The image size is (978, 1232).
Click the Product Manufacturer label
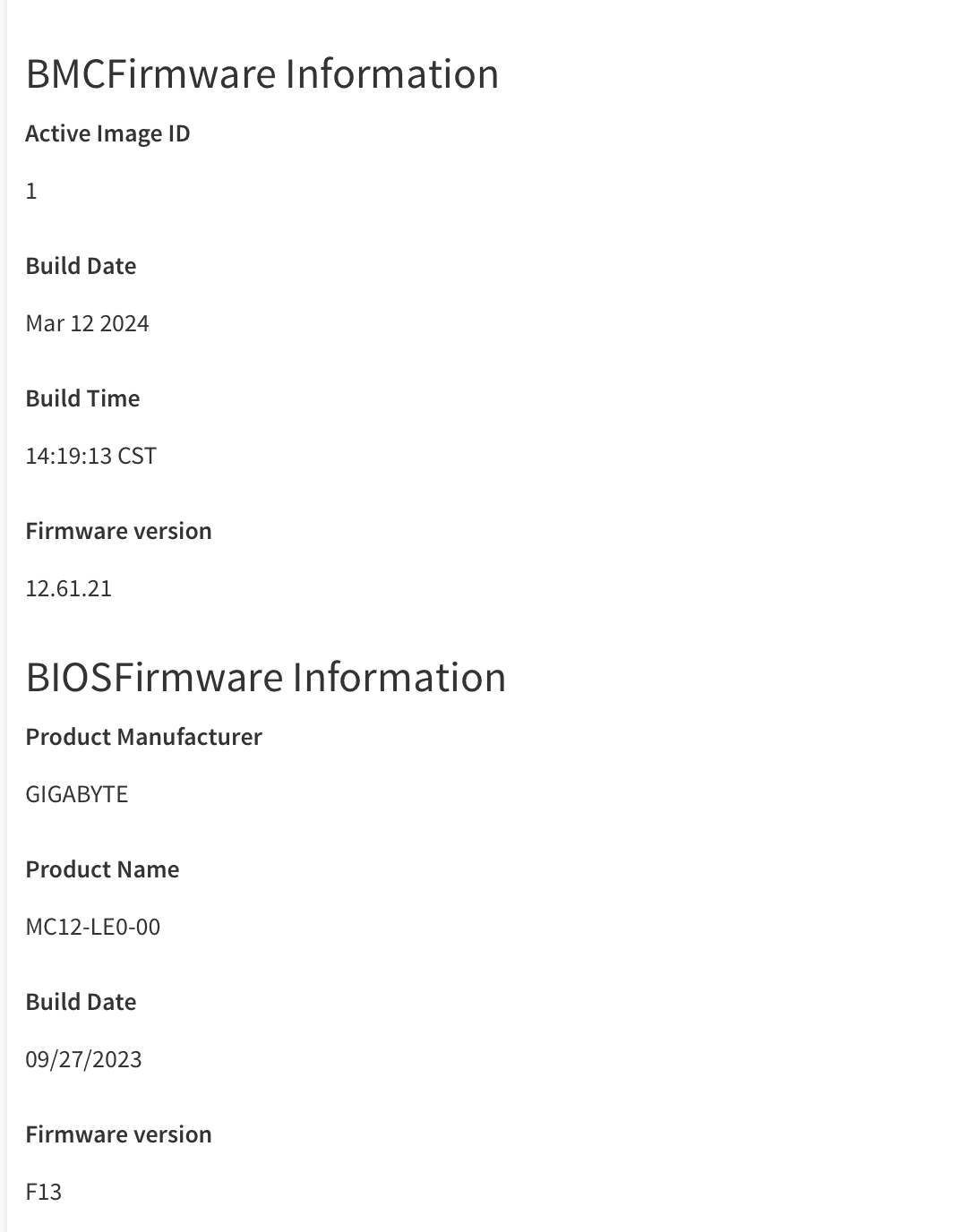(x=144, y=737)
